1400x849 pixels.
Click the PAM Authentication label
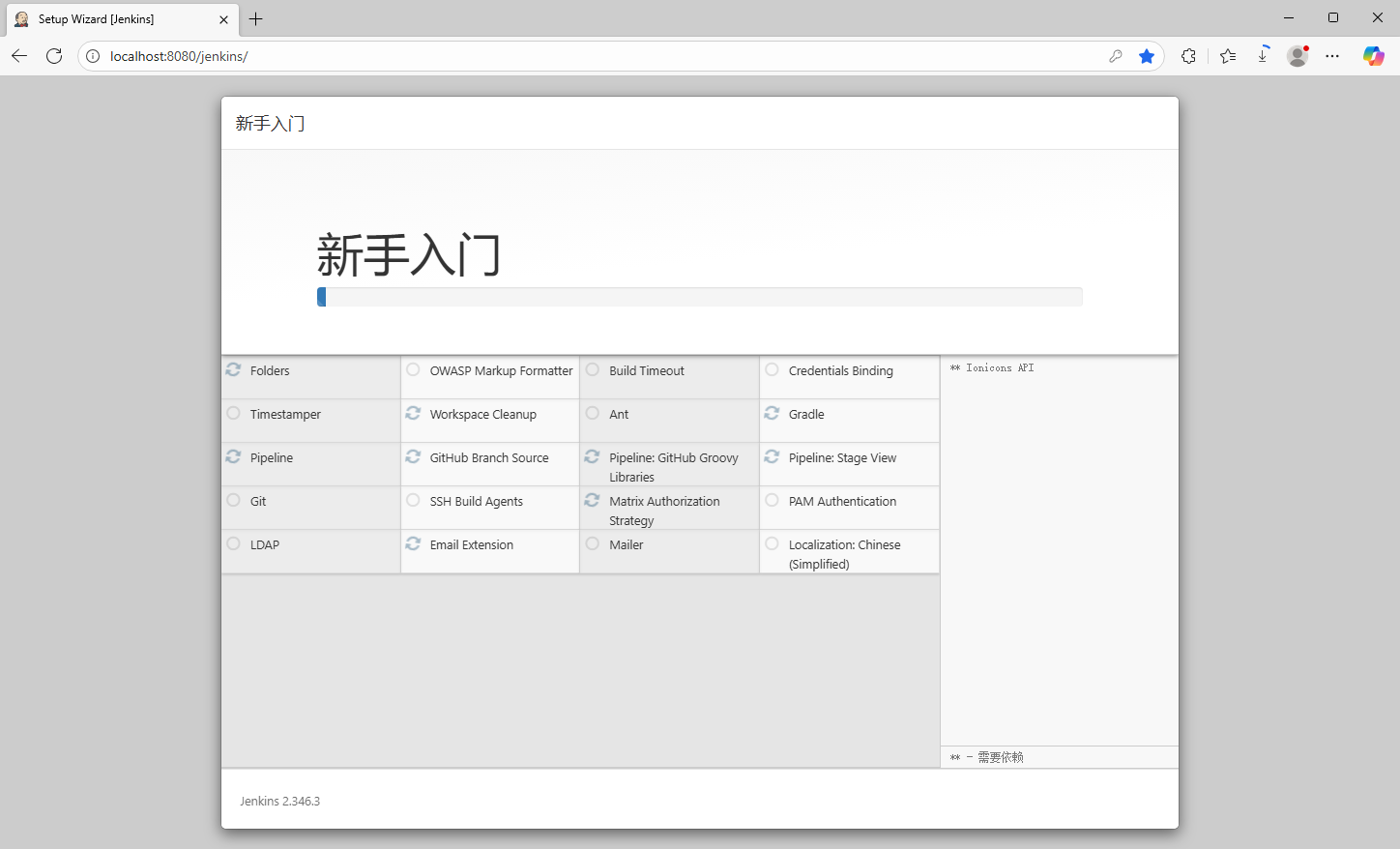click(x=842, y=501)
